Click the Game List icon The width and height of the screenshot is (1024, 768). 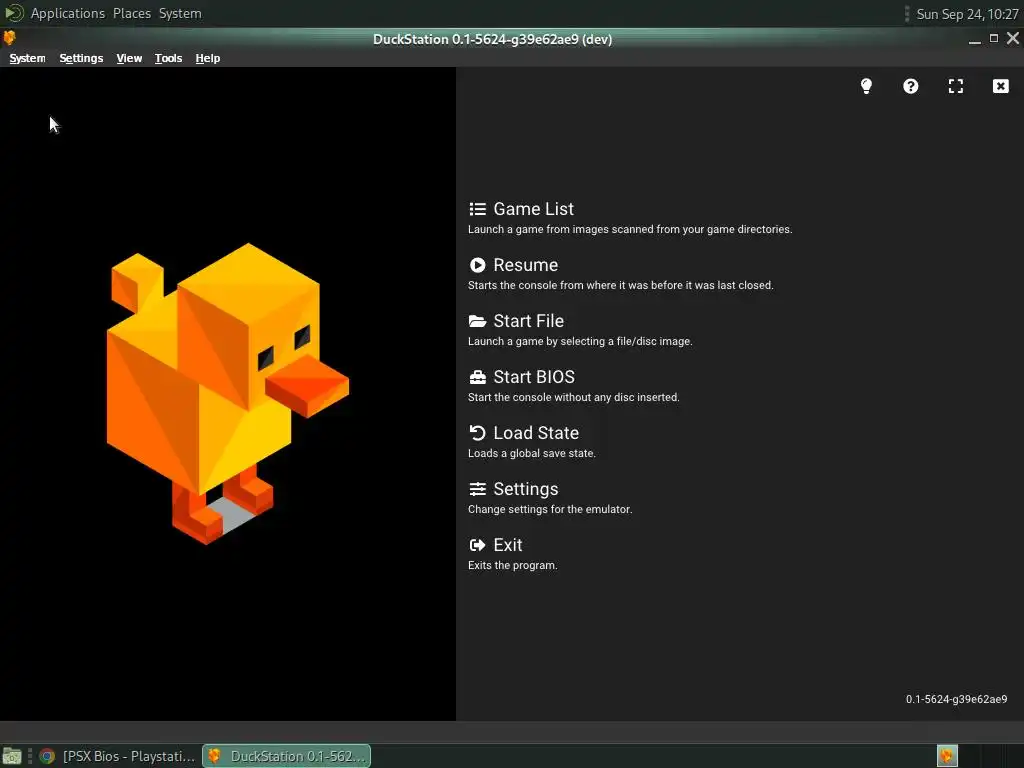[477, 209]
